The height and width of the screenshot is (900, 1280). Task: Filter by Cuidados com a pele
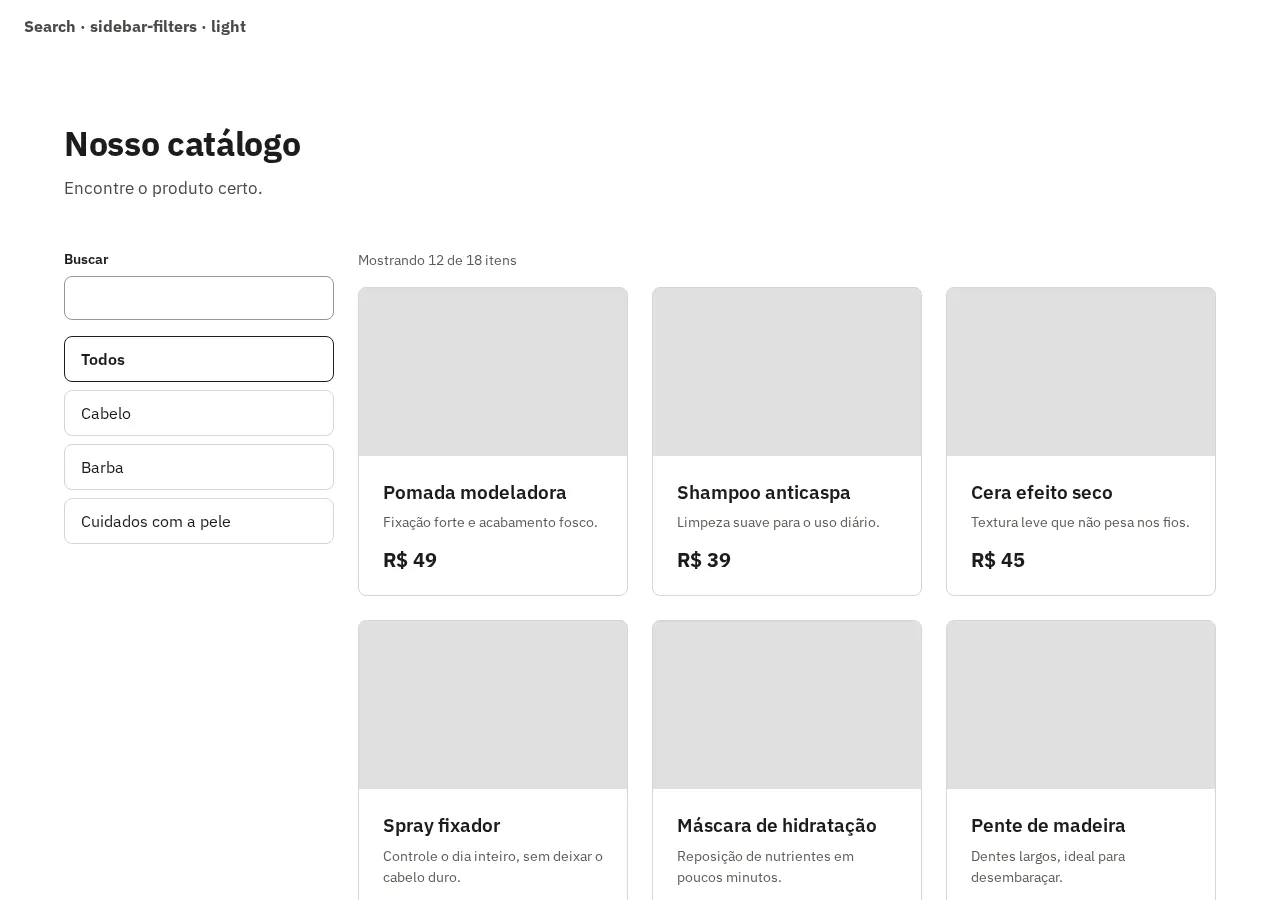tap(199, 521)
